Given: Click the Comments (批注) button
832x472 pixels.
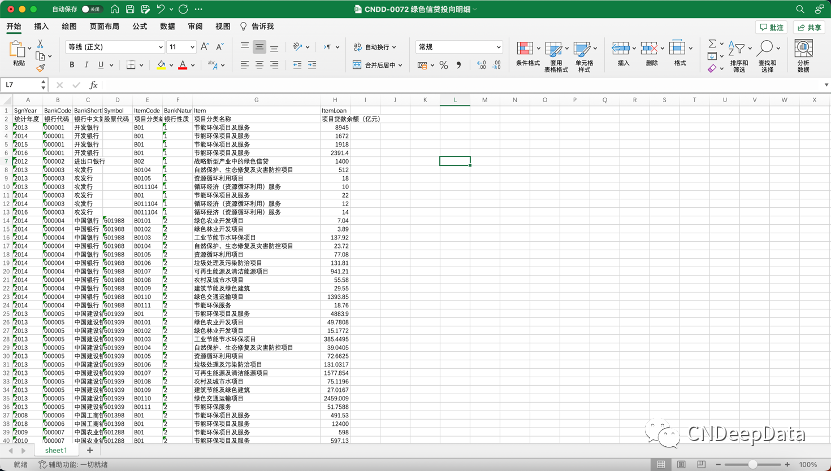Looking at the screenshot, I should pyautogui.click(x=772, y=28).
